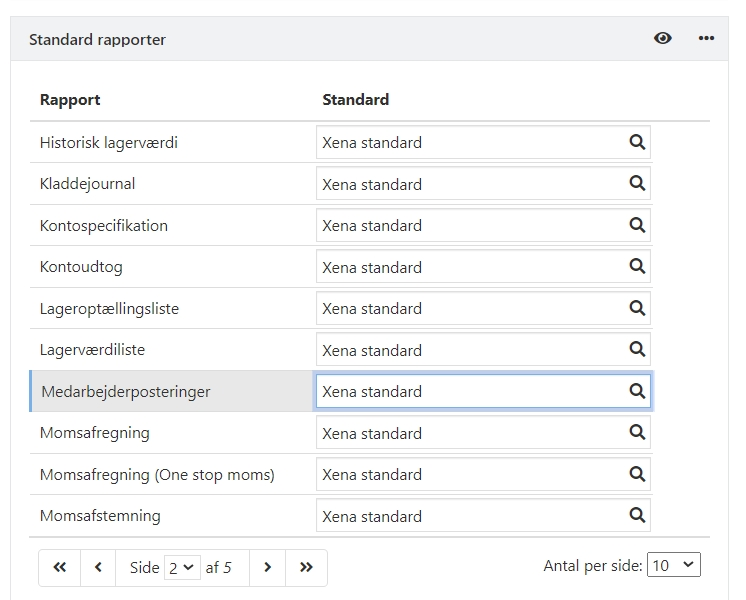Click the magnifier icon in Kladdejournal row
This screenshot has width=746, height=600.
point(637,184)
